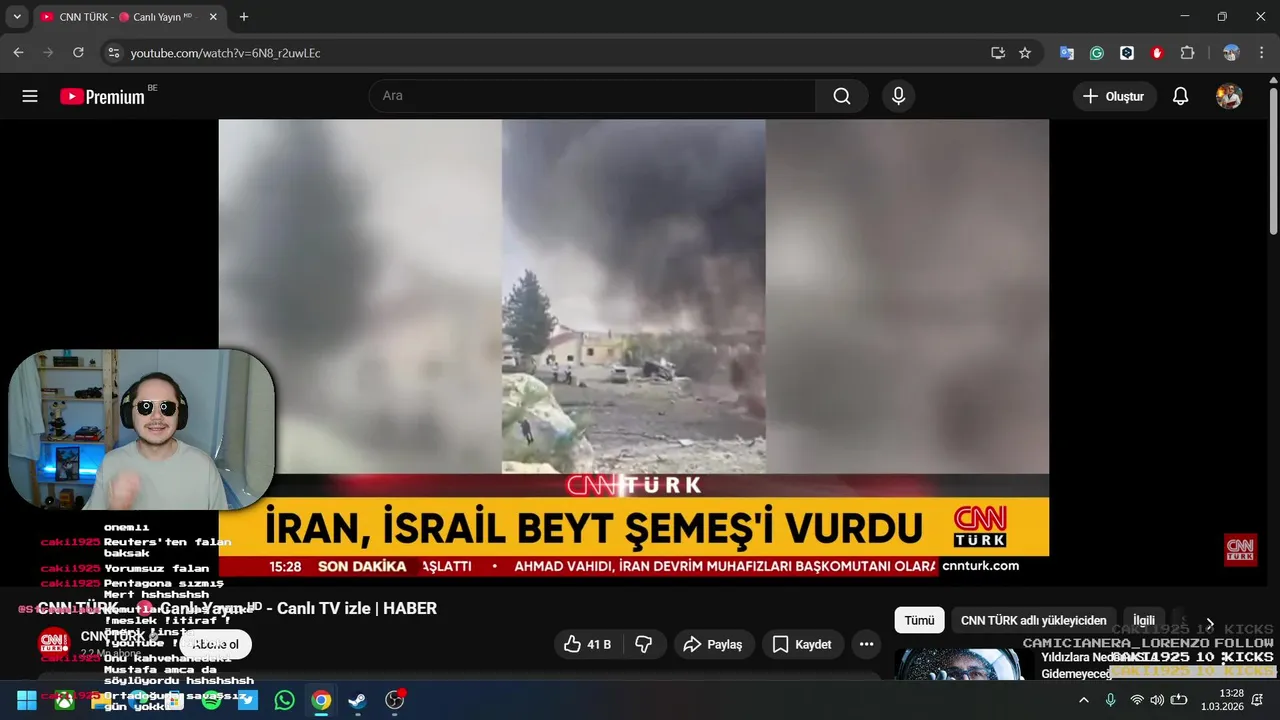Open the volume control in tray

click(x=1157, y=700)
